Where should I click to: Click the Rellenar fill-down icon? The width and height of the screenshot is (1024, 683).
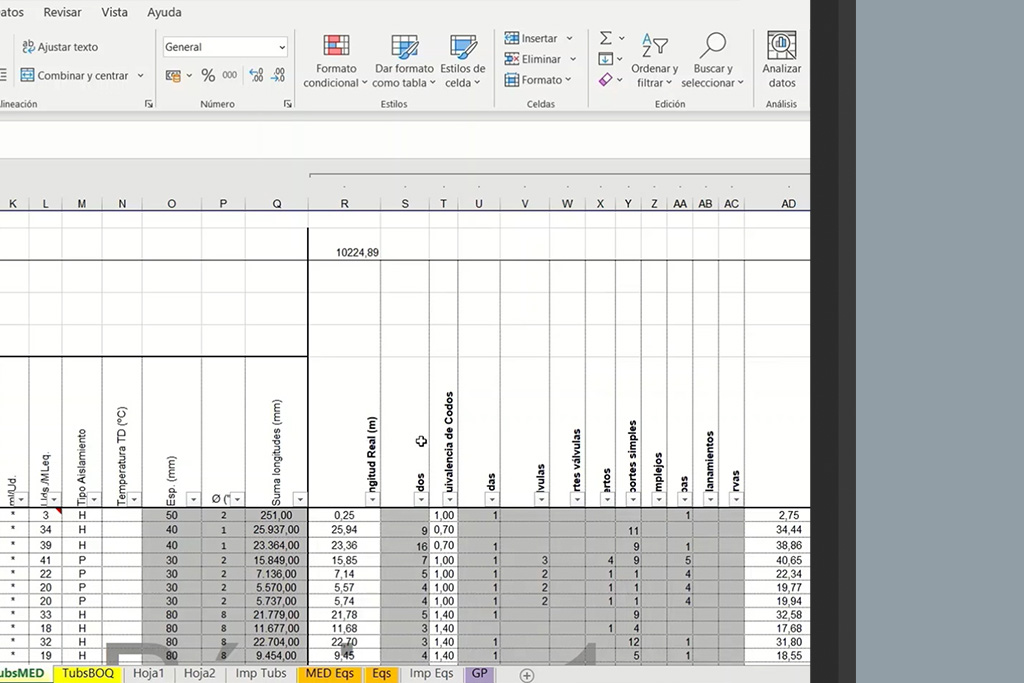click(605, 59)
